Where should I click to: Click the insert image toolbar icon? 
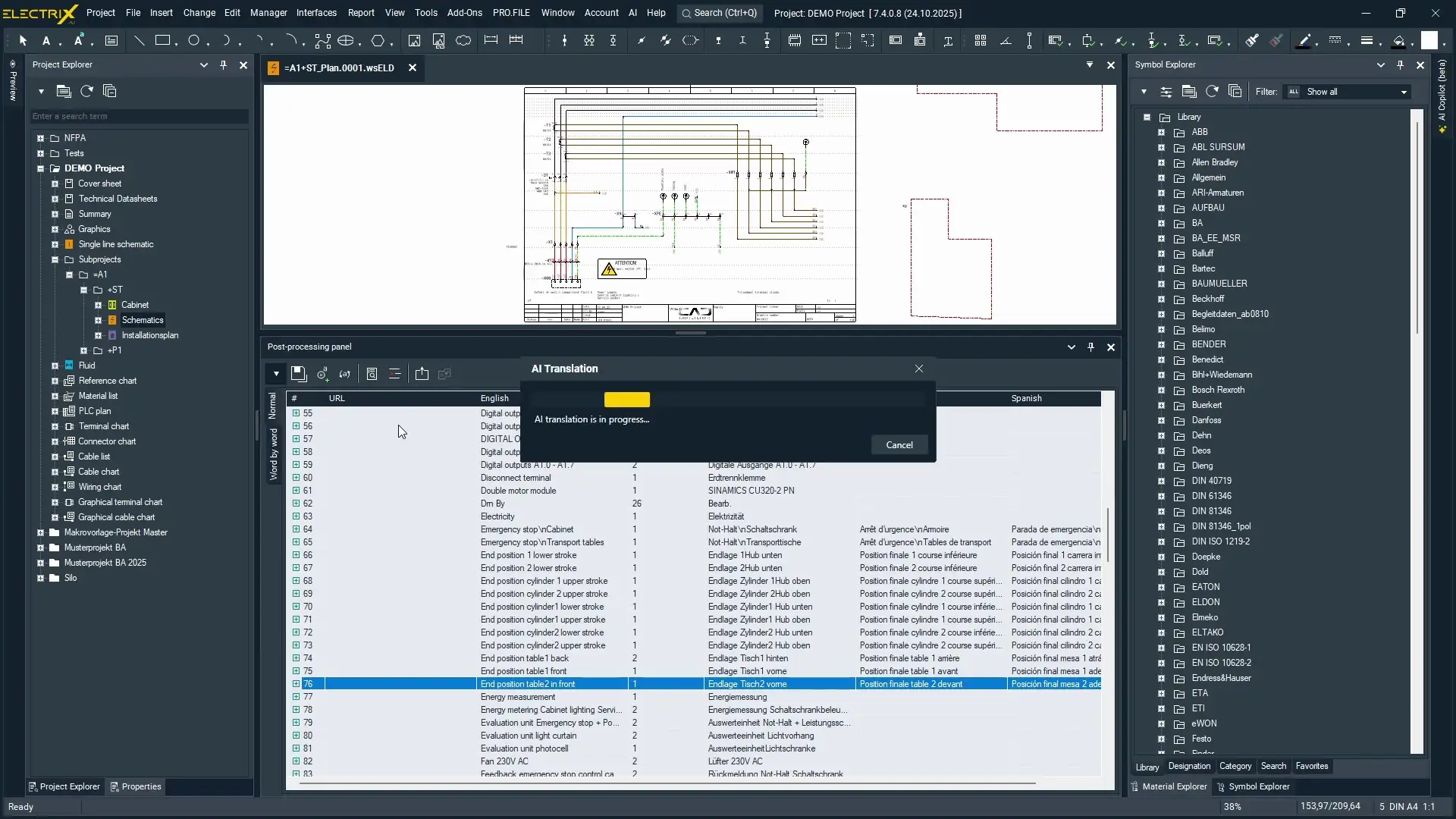coord(414,41)
